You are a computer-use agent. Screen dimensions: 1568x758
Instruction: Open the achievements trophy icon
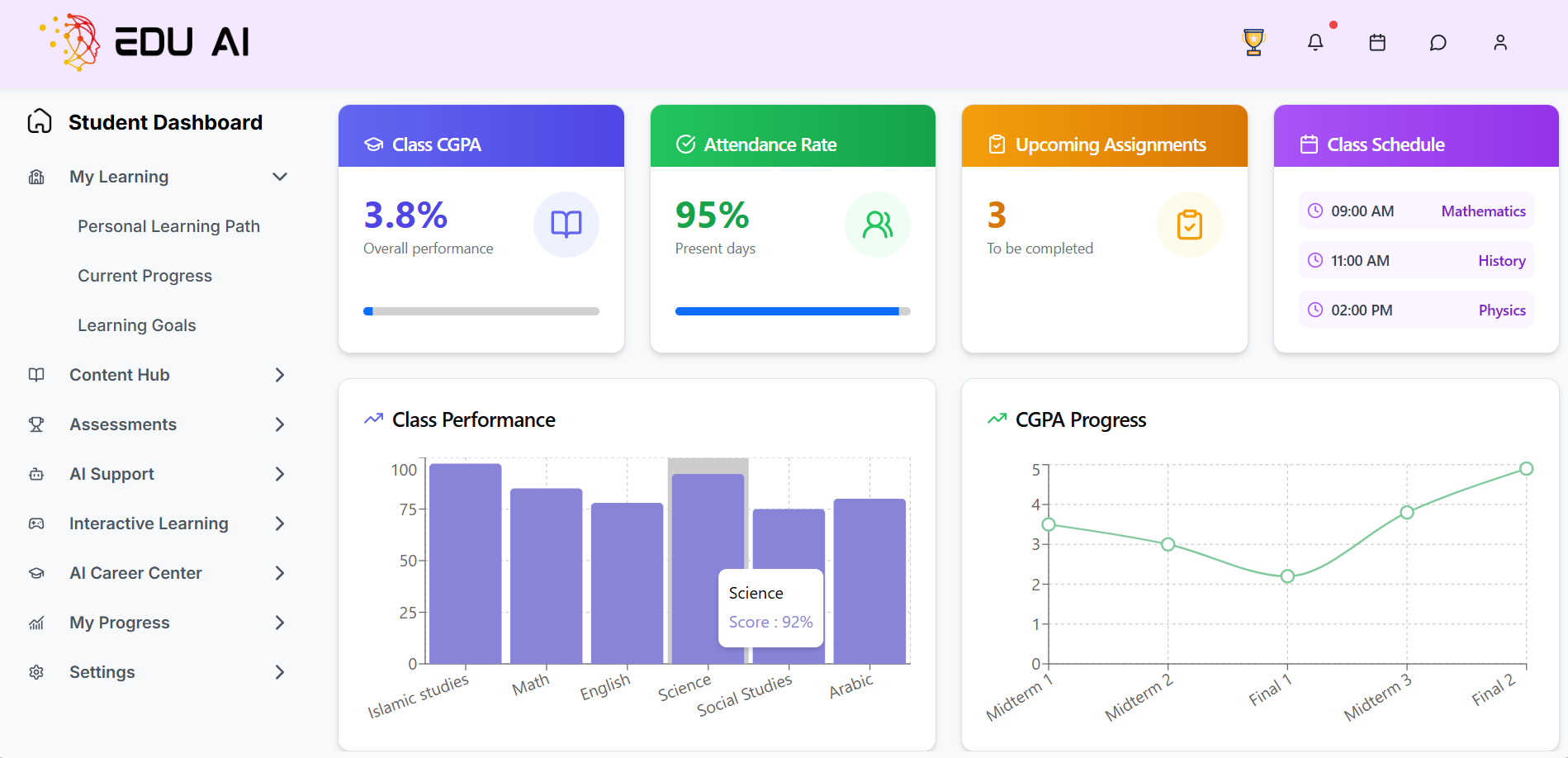coord(1252,41)
